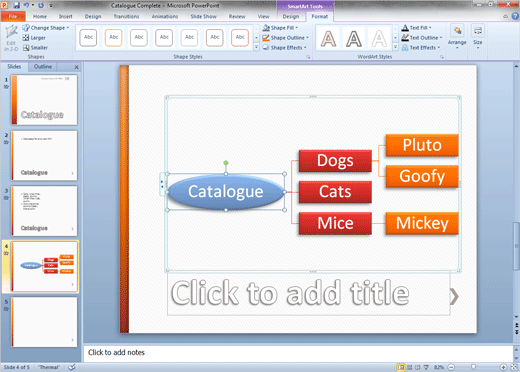Click the Change Shape button
The width and height of the screenshot is (520, 372).
pos(46,28)
